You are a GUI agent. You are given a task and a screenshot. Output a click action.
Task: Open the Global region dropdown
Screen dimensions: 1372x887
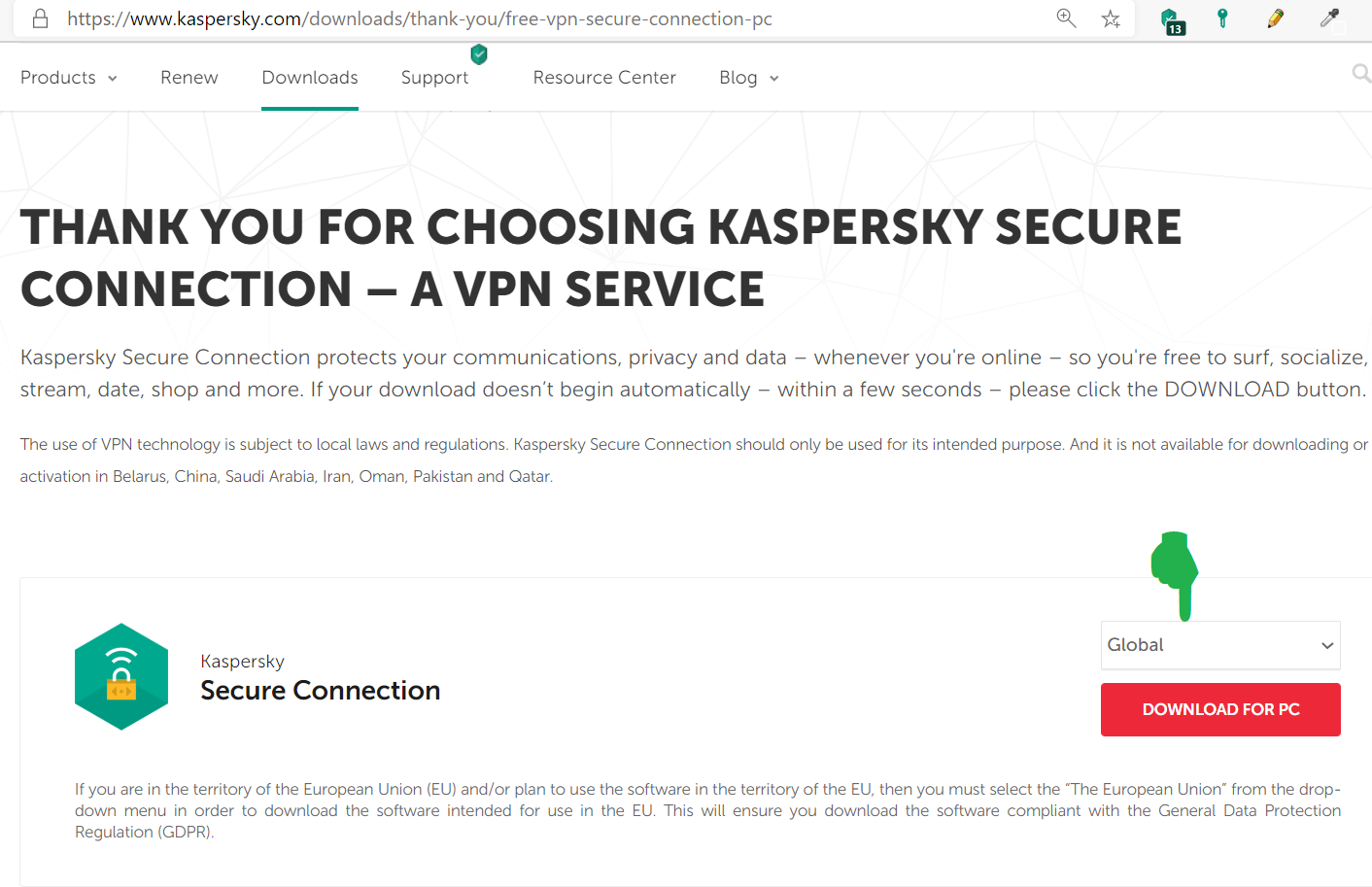pos(1220,645)
